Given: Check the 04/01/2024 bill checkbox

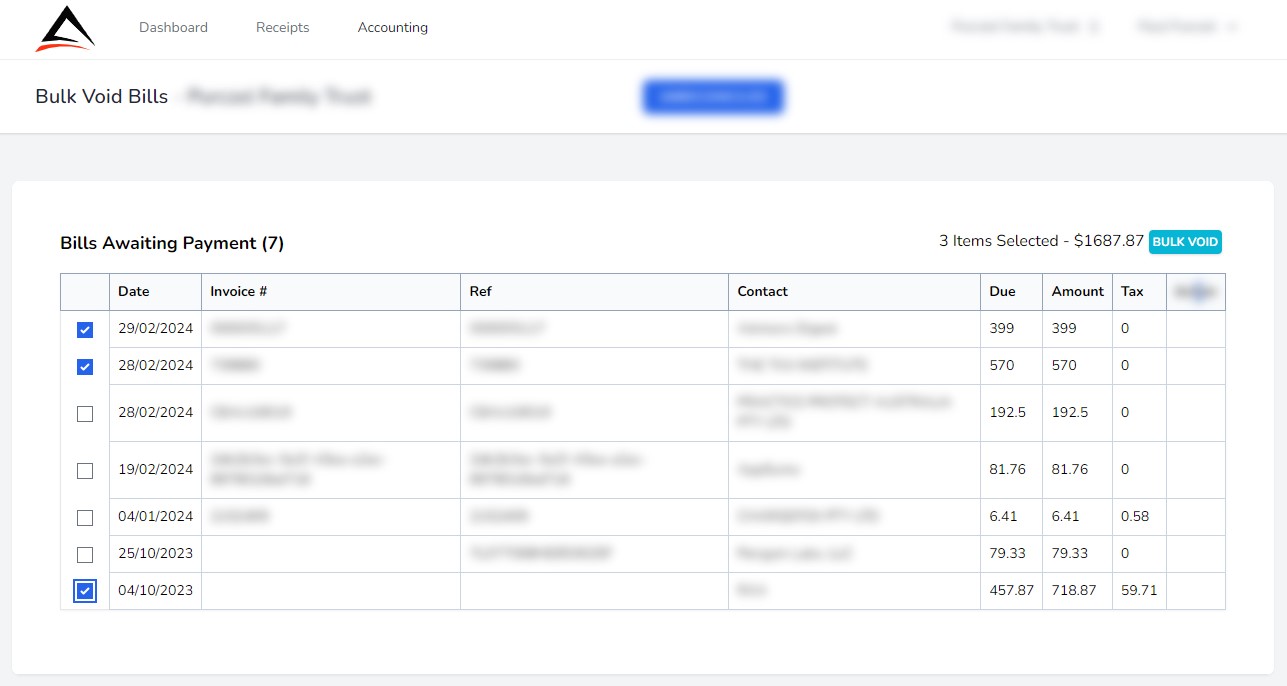Looking at the screenshot, I should pos(85,518).
